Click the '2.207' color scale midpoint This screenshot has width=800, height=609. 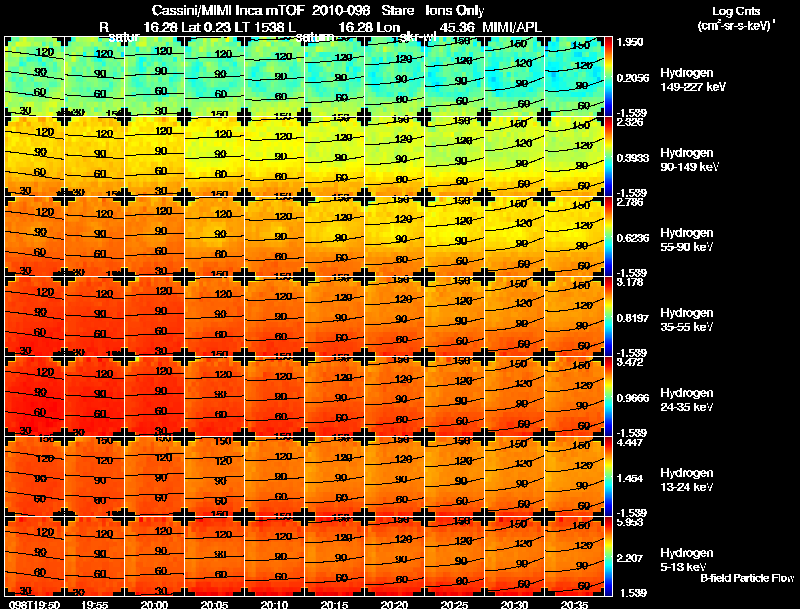(630, 558)
